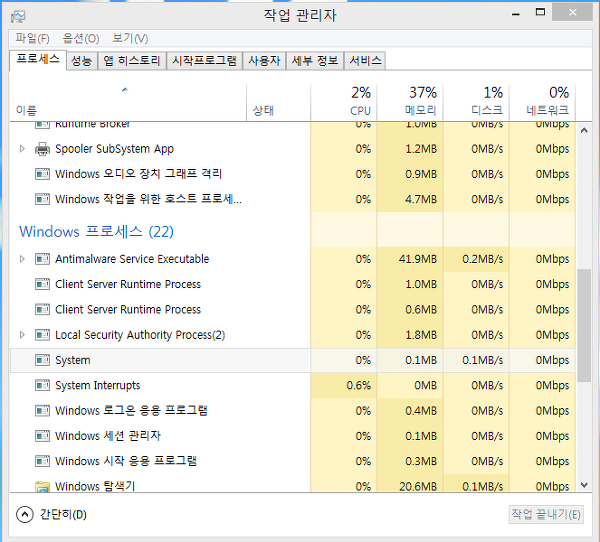Sort by the 메모리 column header
600x542 pixels.
(409, 102)
